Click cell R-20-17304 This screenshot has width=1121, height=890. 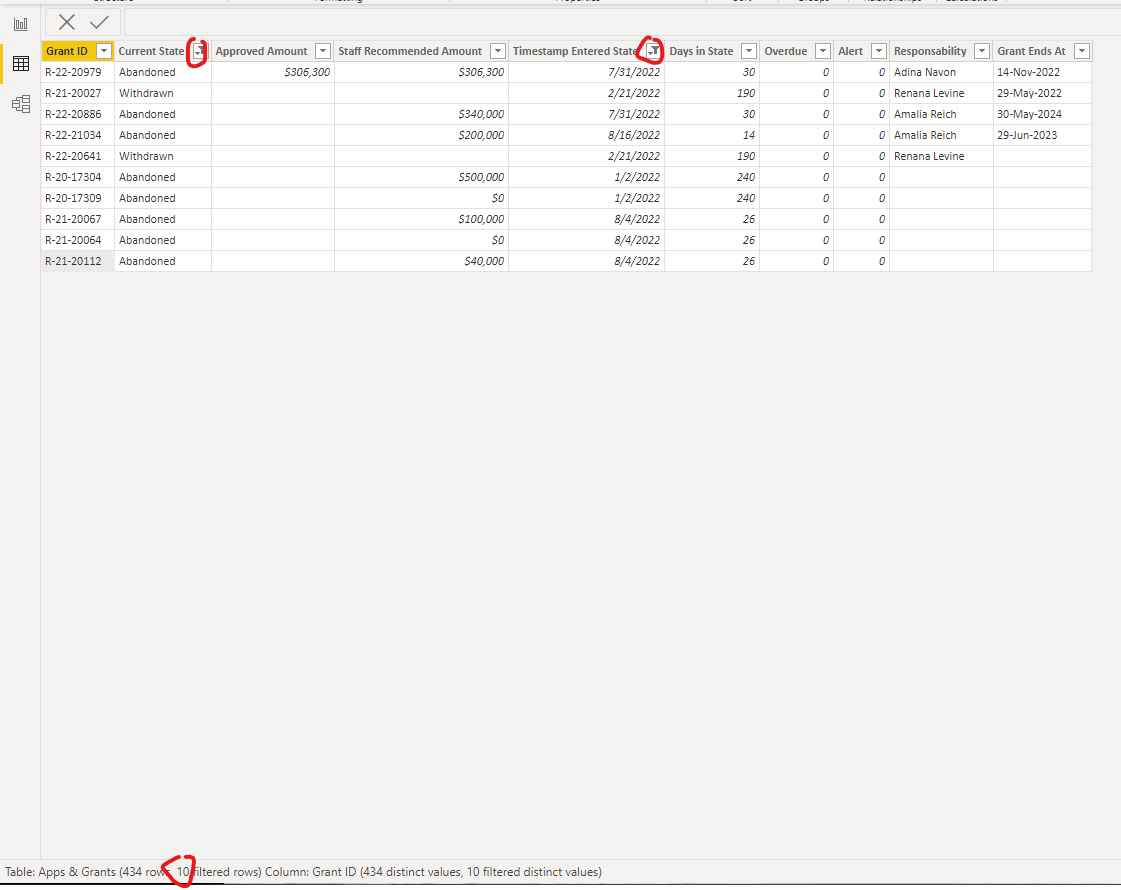click(x=78, y=177)
